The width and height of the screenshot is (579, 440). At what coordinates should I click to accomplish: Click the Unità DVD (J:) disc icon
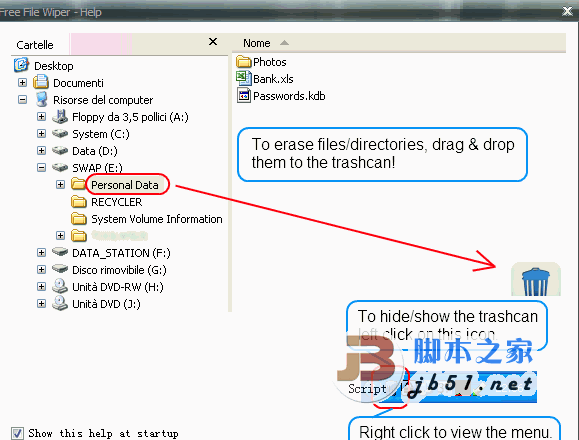(x=60, y=303)
